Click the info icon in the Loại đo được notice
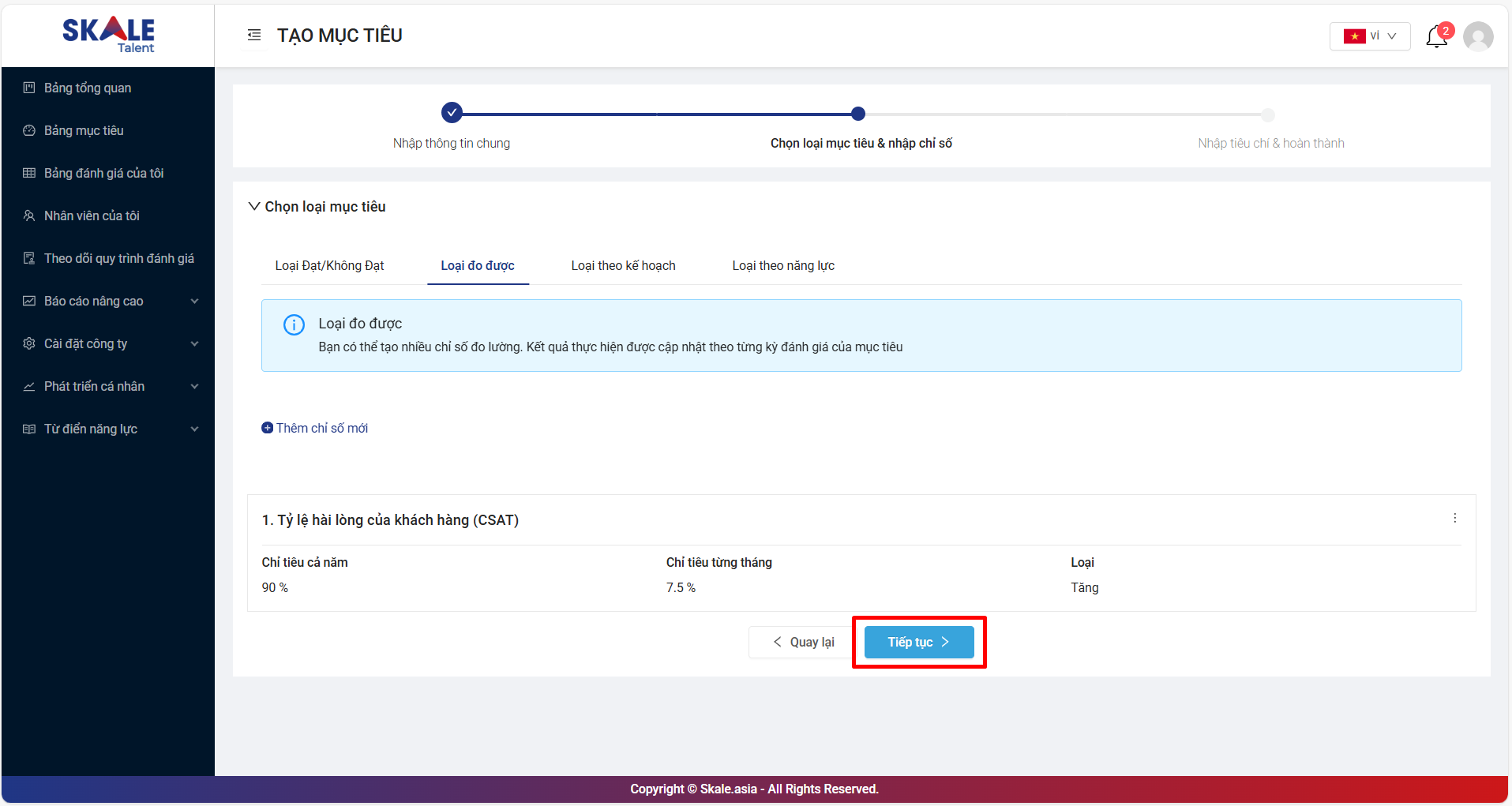This screenshot has height=806, width=1512. tap(294, 324)
